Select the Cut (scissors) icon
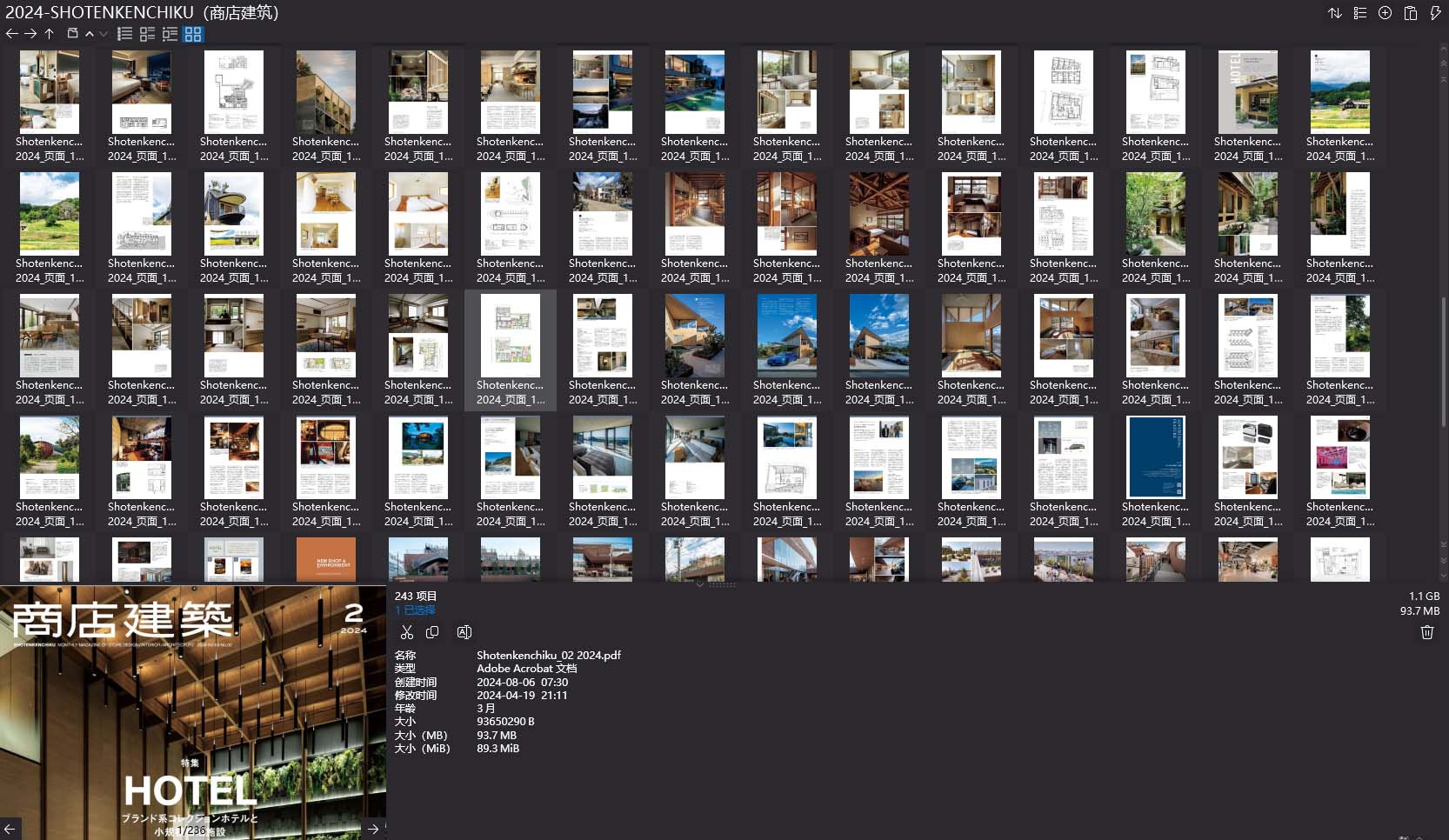1449x840 pixels. (407, 632)
